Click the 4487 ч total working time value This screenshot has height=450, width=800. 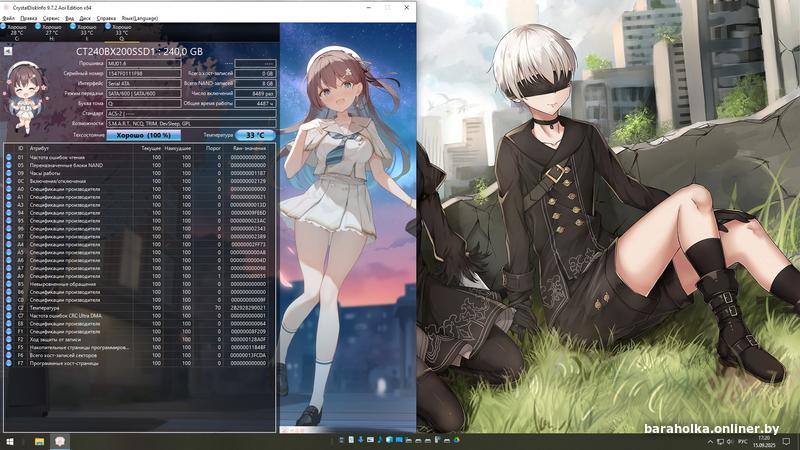255,103
